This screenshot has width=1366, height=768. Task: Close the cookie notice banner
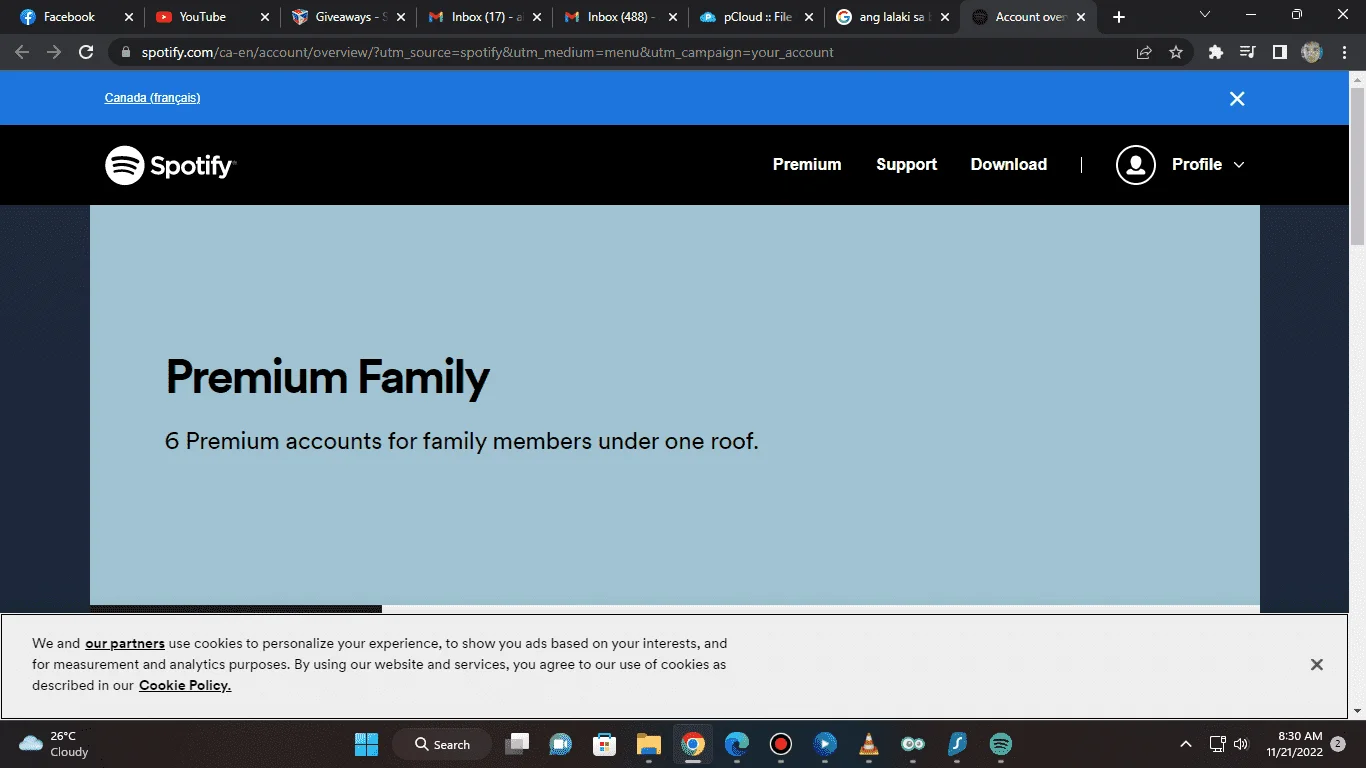point(1316,664)
